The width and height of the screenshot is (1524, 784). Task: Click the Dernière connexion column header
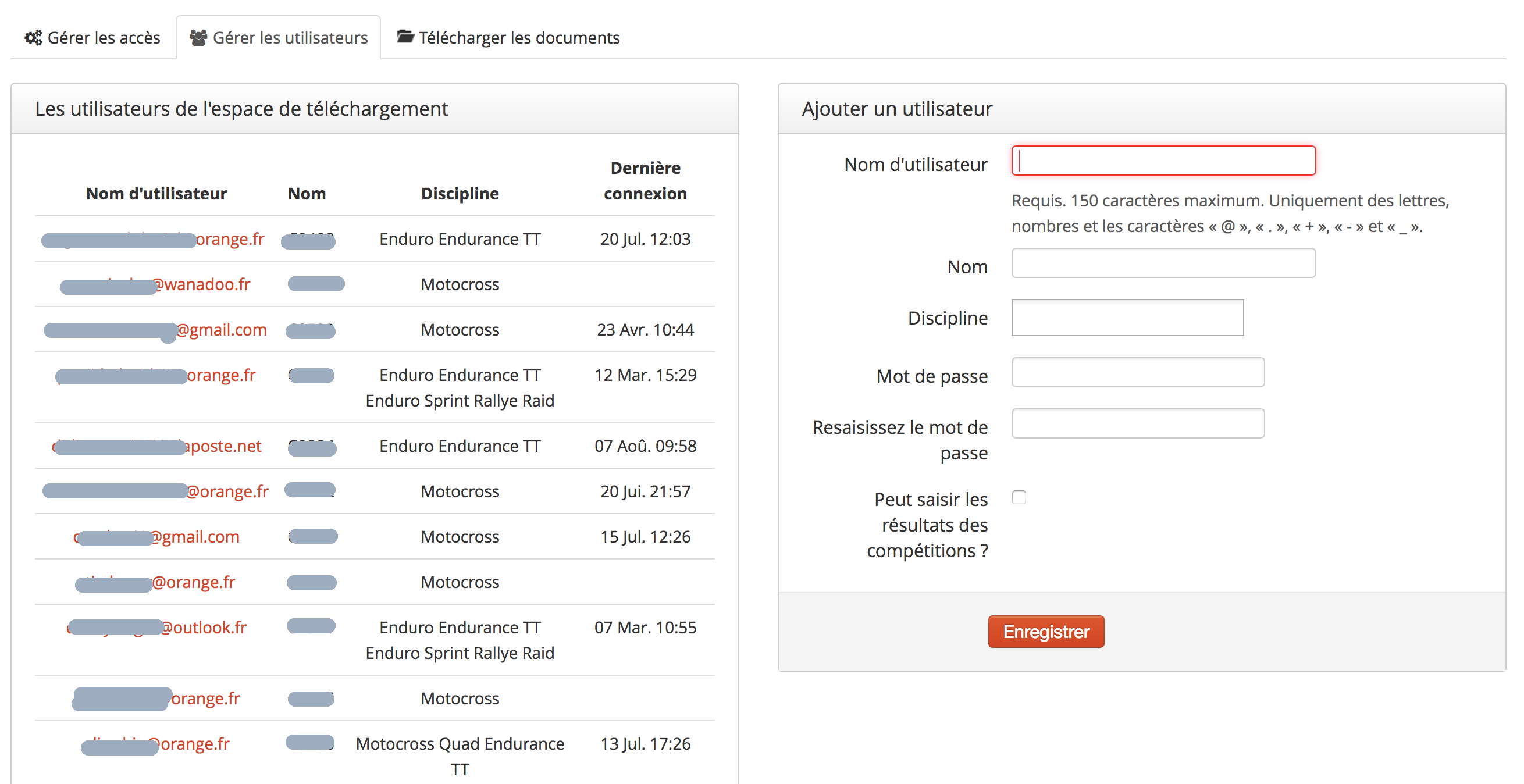point(645,181)
